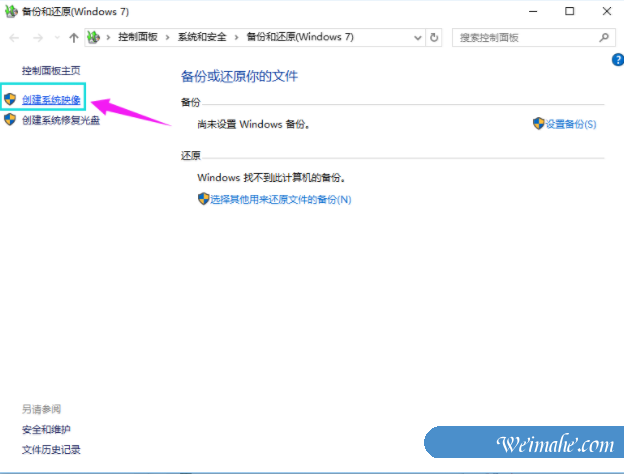
Task: Expand the chevron after 控制面板
Action: point(168,37)
